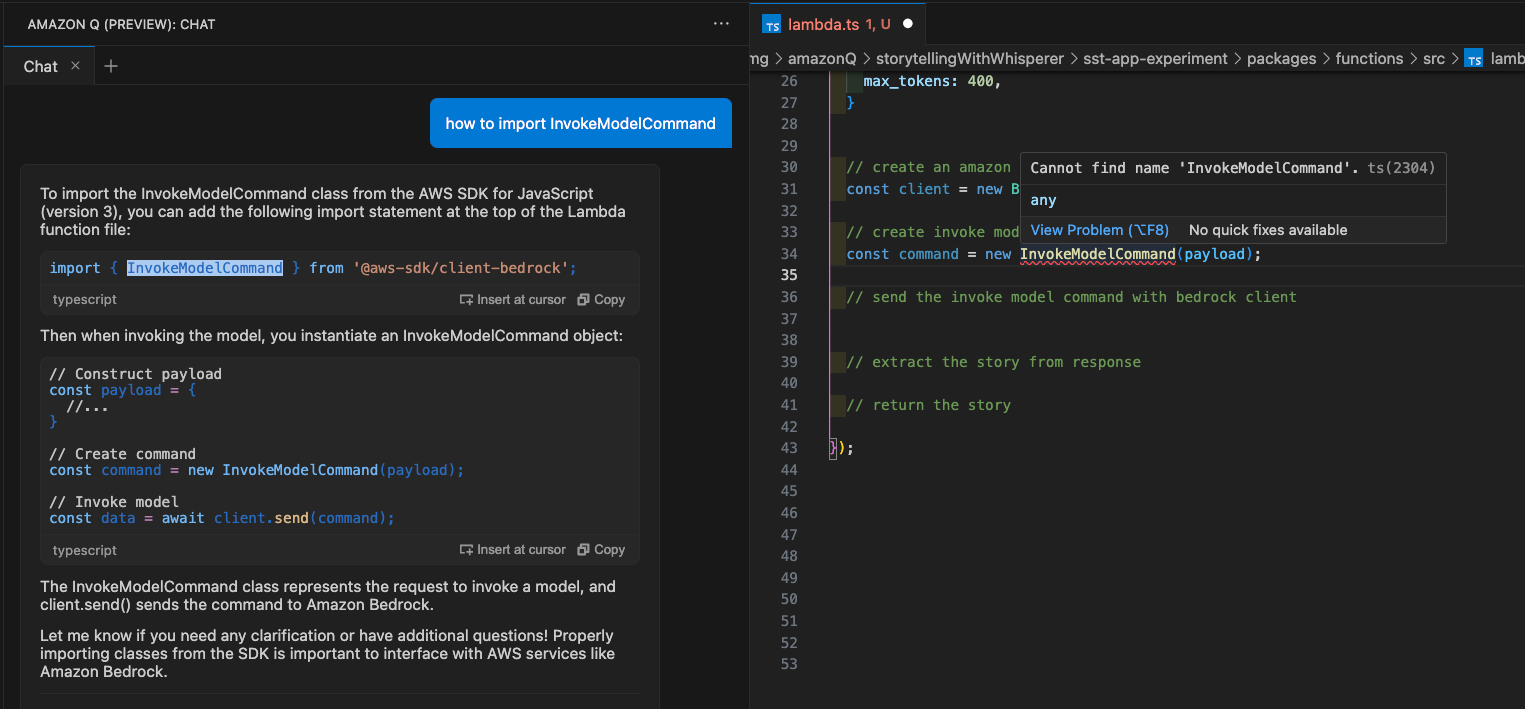This screenshot has width=1525, height=709.
Task: Click TypeScript file icon on lambda.ts tab
Action: point(771,24)
